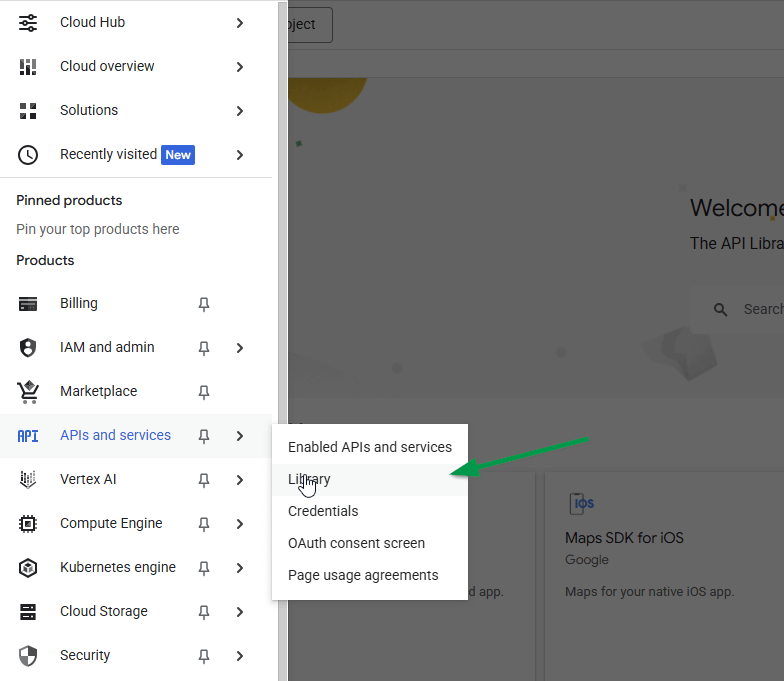Expand the APIs and services submenu arrow

click(240, 436)
